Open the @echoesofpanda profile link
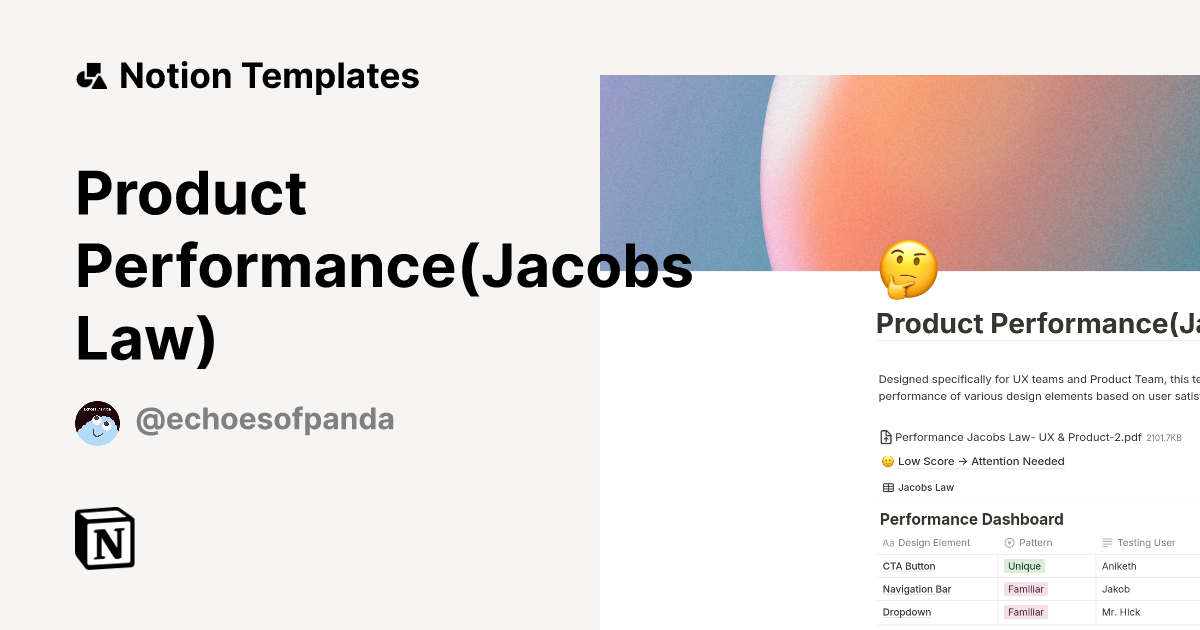Image resolution: width=1200 pixels, height=630 pixels. click(264, 419)
